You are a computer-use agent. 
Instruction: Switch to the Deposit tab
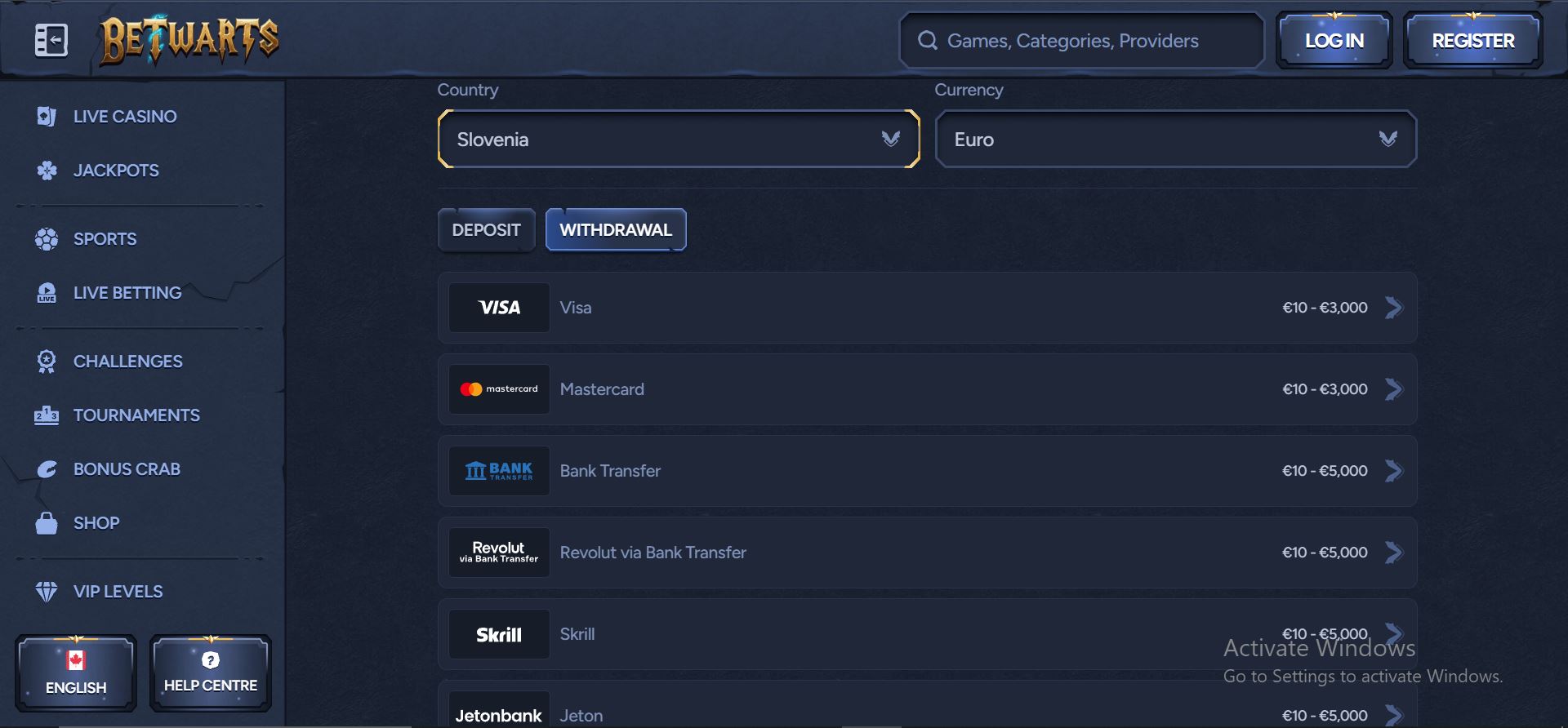click(486, 230)
